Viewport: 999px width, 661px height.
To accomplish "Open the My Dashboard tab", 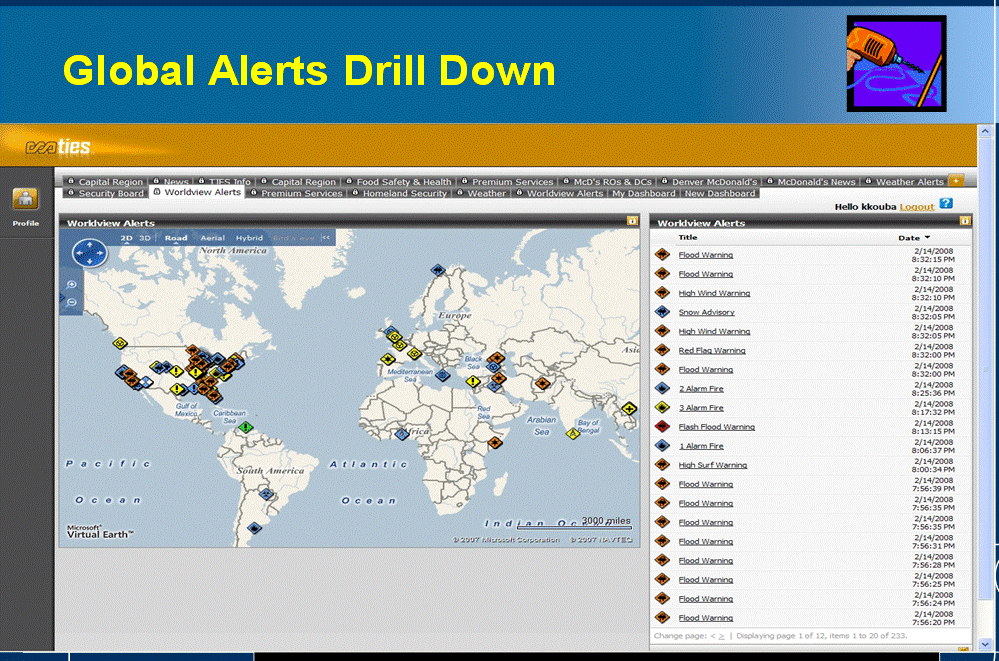I will (x=643, y=193).
